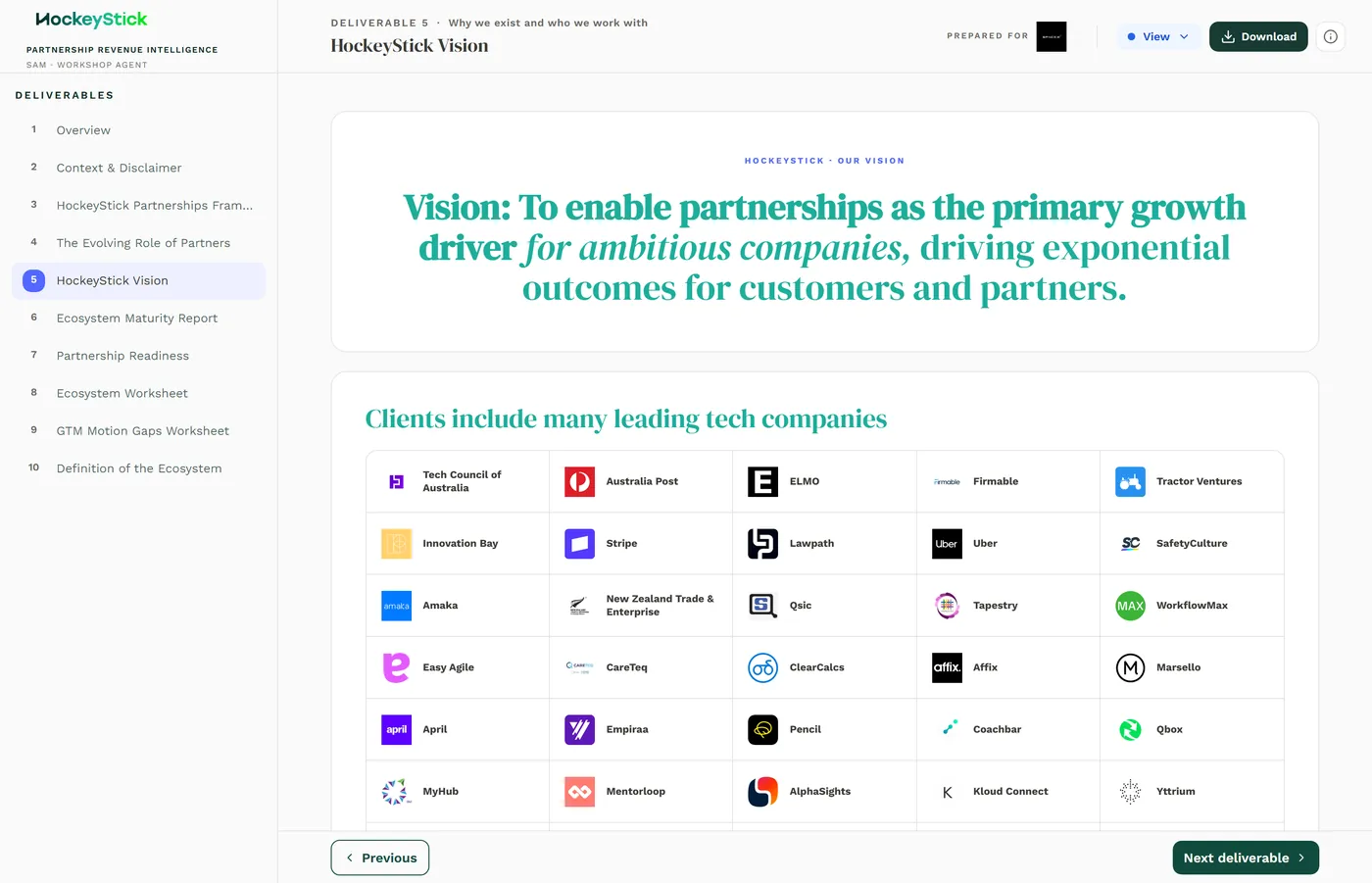The height and width of the screenshot is (883, 1372).
Task: Click the MyHub logo icon
Action: click(396, 792)
